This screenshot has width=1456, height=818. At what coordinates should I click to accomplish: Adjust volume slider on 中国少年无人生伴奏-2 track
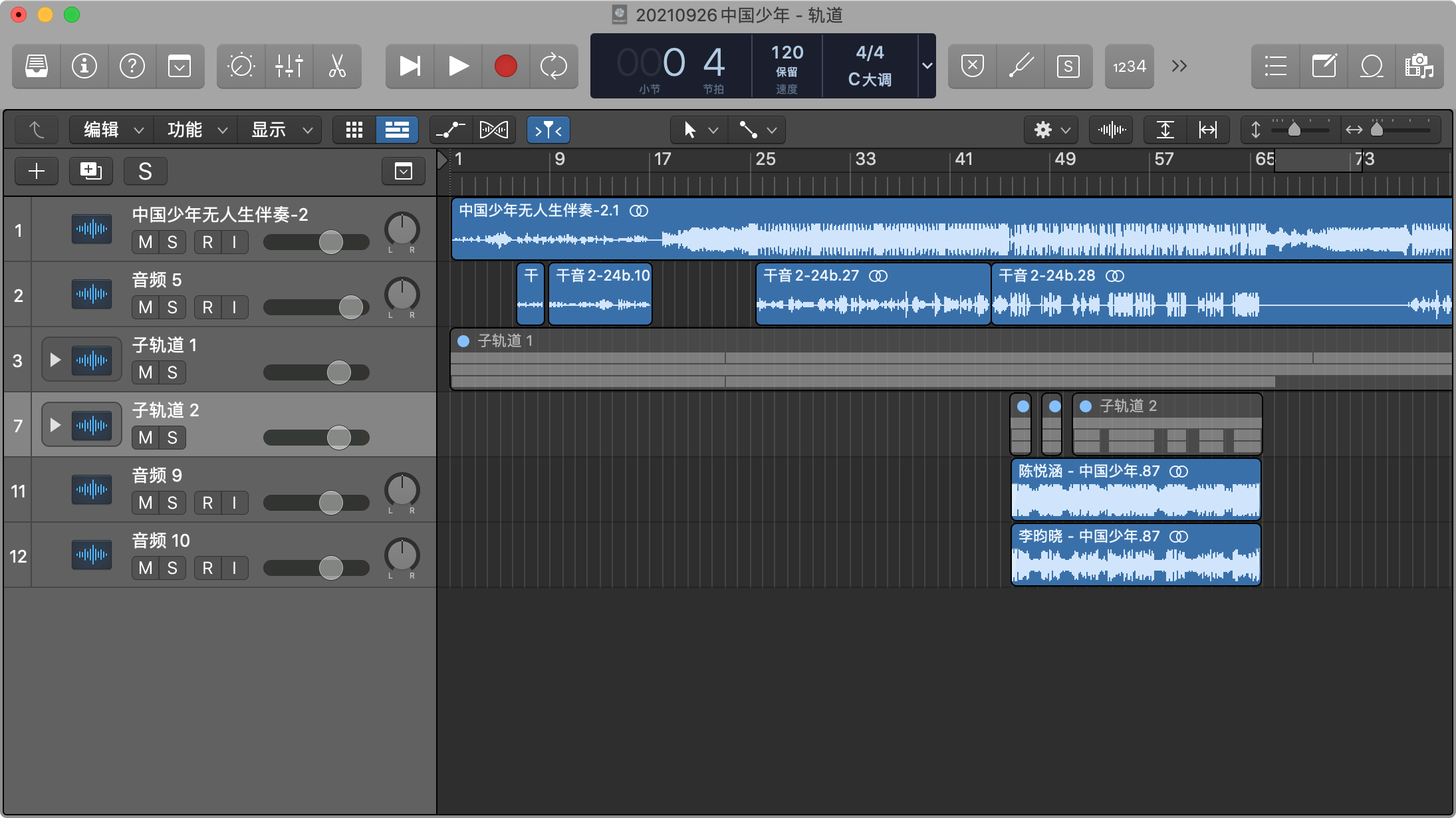pyautogui.click(x=330, y=242)
